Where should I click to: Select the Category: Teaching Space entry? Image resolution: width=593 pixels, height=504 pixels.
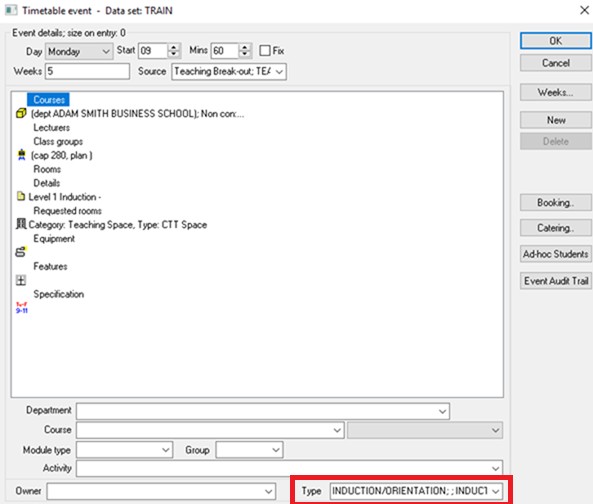[x=118, y=225]
